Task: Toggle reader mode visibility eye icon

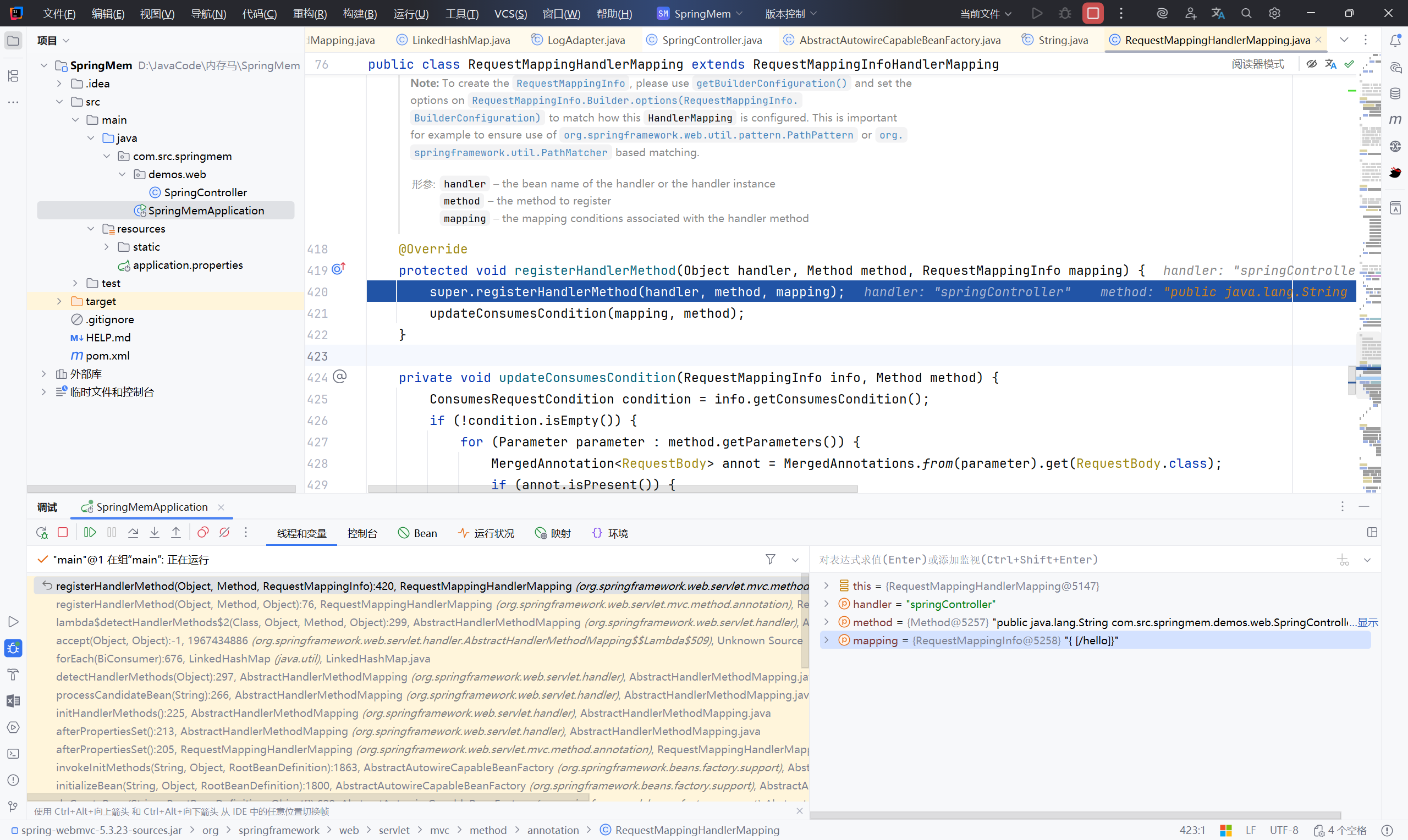Action: tap(1311, 64)
